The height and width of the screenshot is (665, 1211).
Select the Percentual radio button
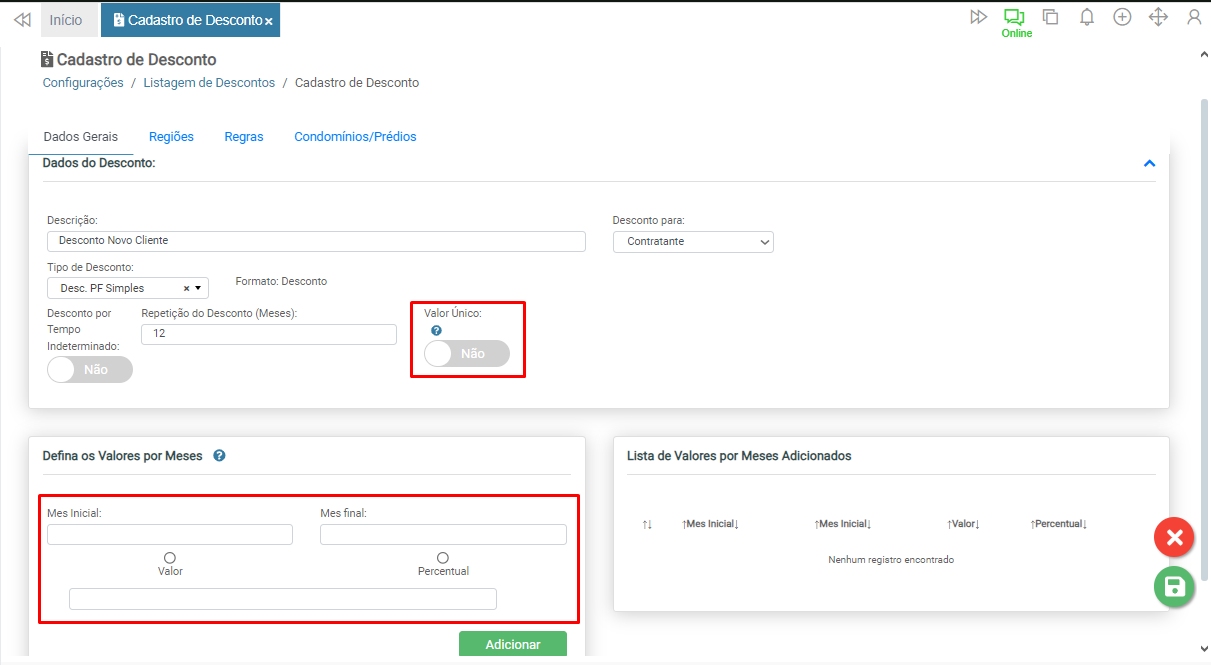(443, 558)
